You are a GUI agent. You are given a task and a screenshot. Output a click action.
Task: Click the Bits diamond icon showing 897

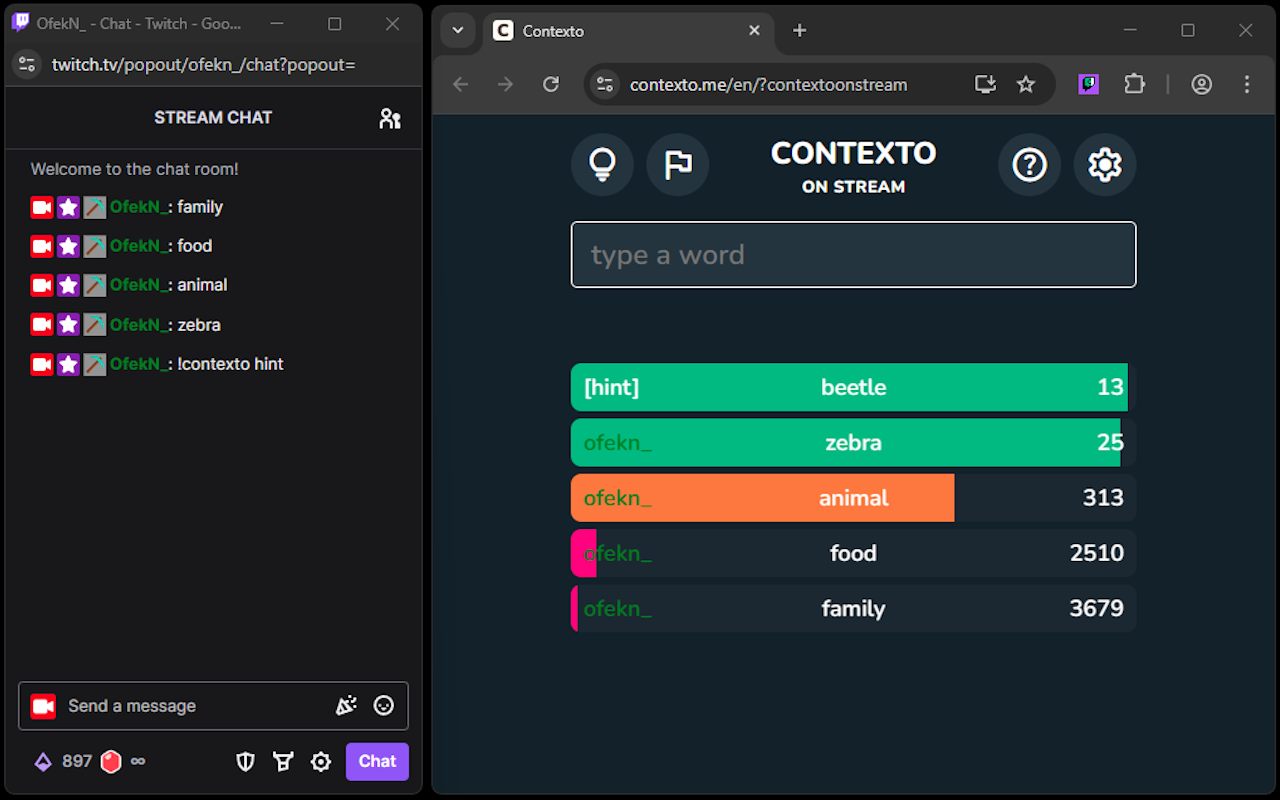point(43,762)
